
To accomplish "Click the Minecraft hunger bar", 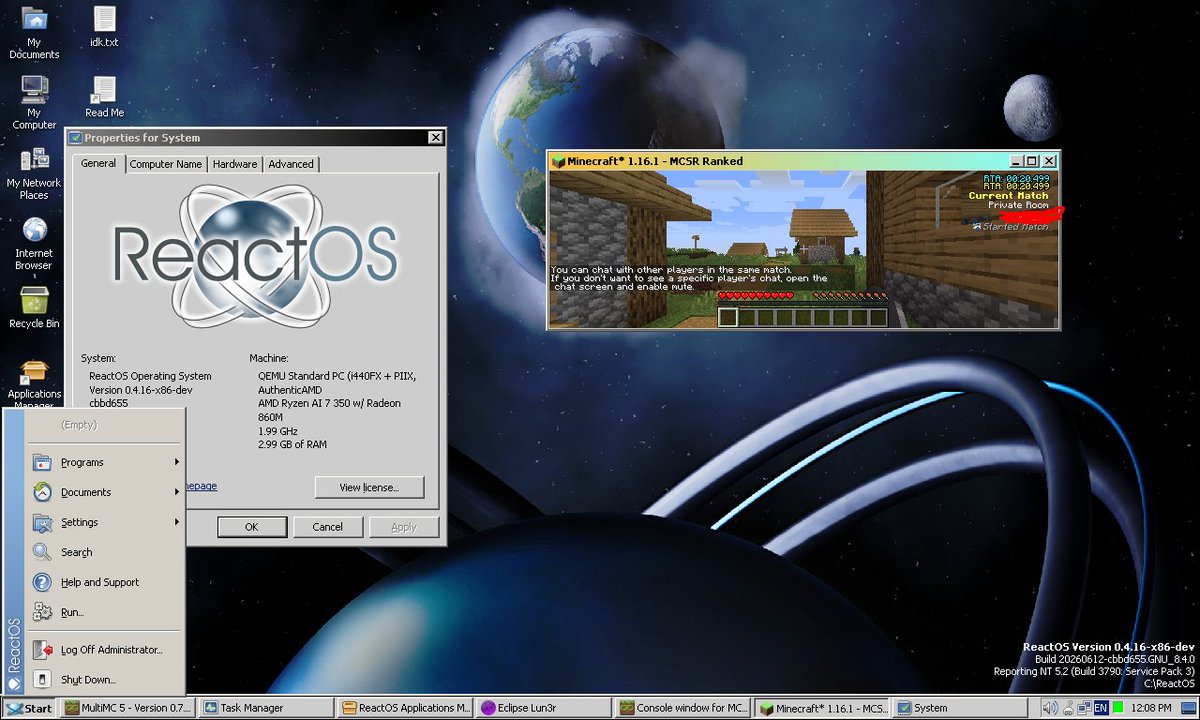I will (850, 296).
